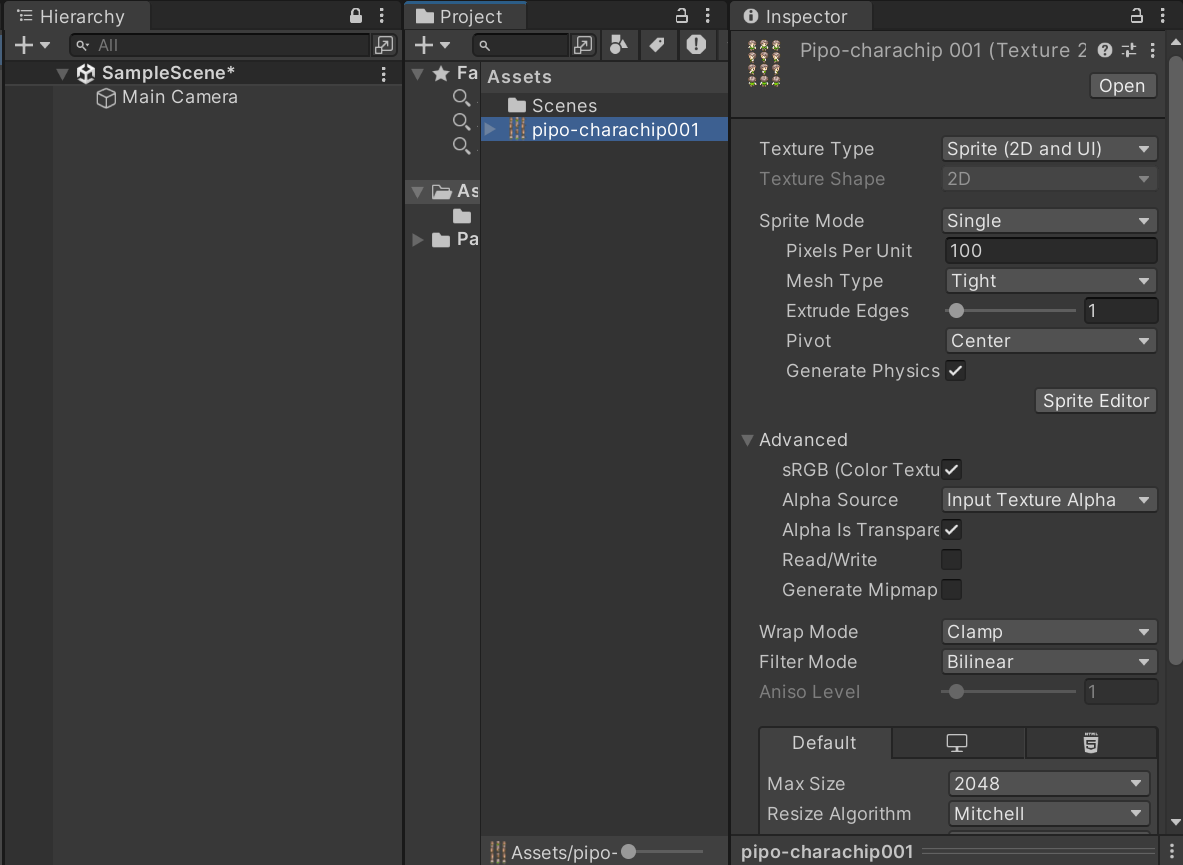
Task: Uncheck Generate Physics Shape checkbox
Action: [x=956, y=371]
